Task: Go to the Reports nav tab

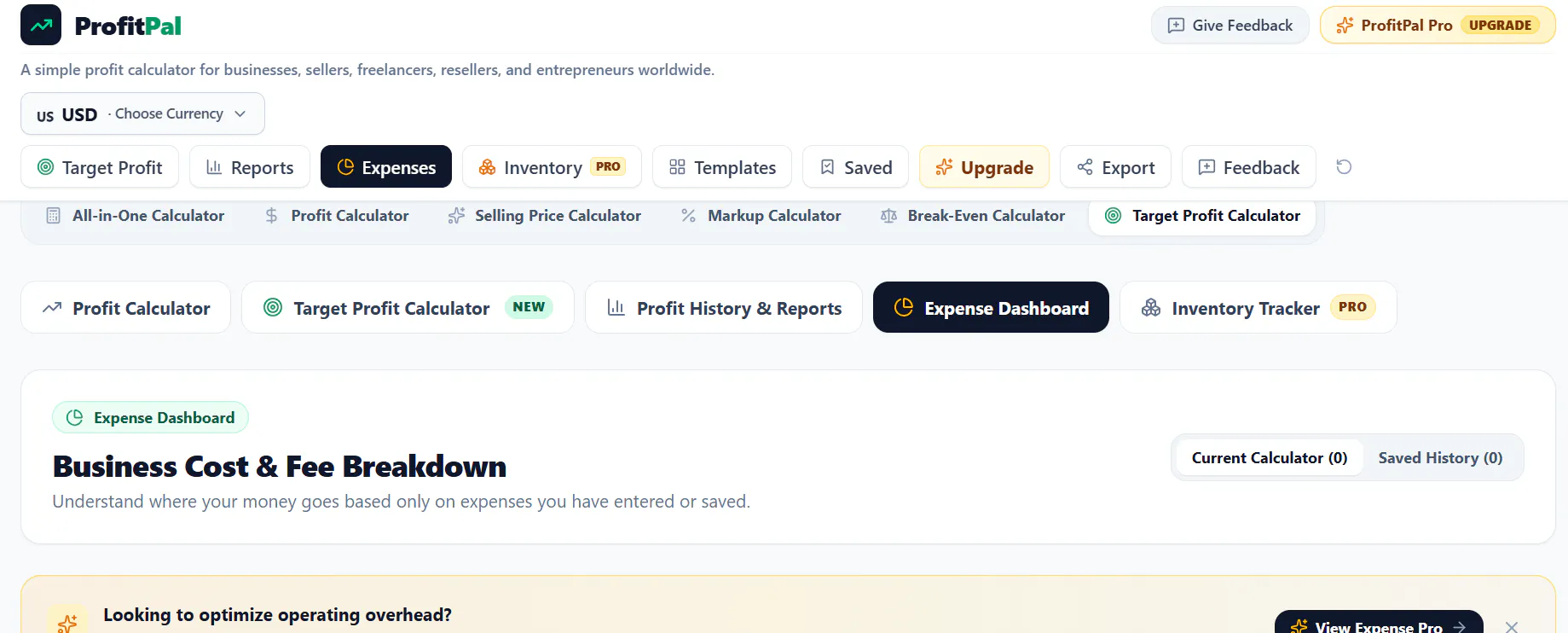Action: click(x=250, y=166)
